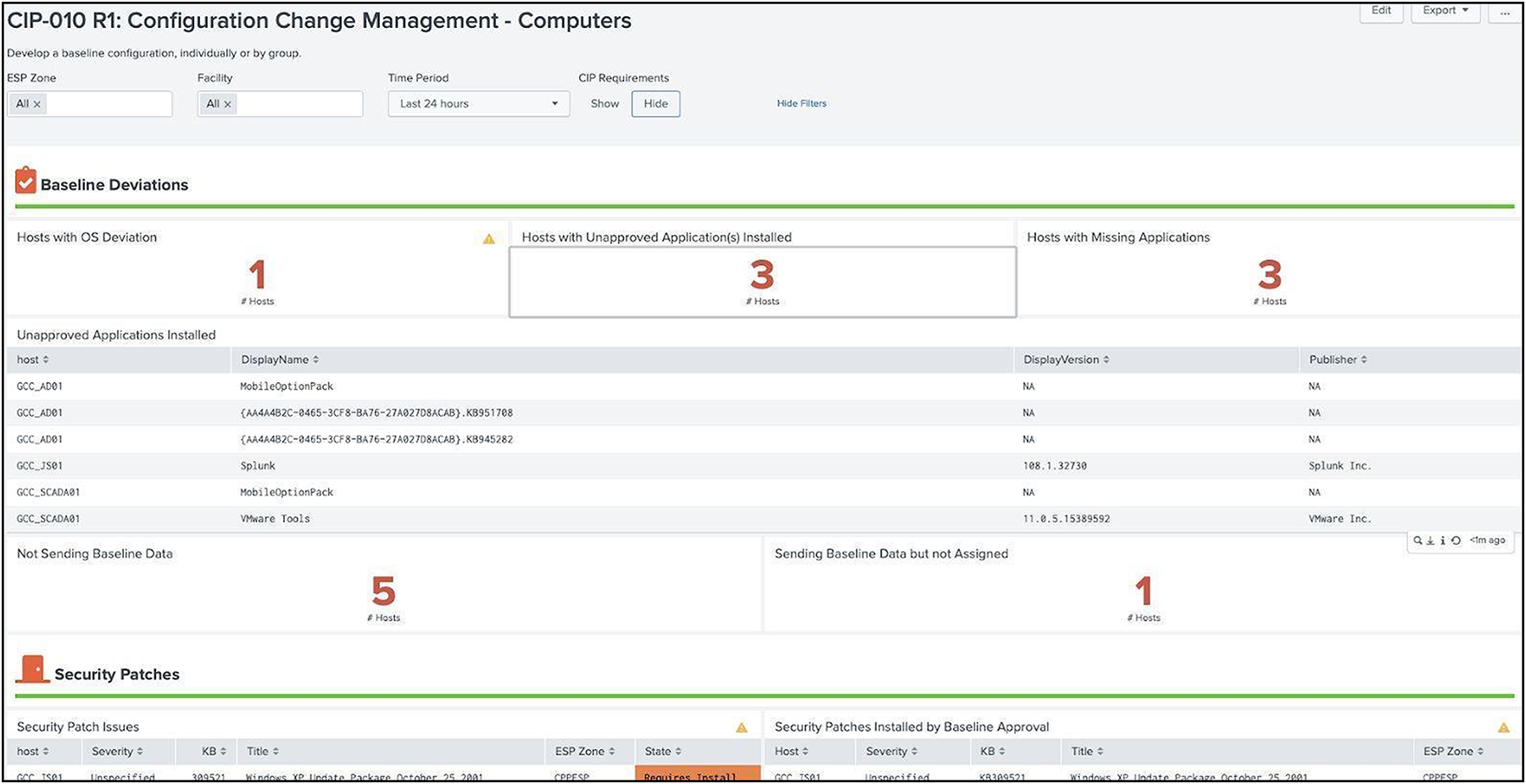Sort Unapproved Applications table by host

point(33,359)
